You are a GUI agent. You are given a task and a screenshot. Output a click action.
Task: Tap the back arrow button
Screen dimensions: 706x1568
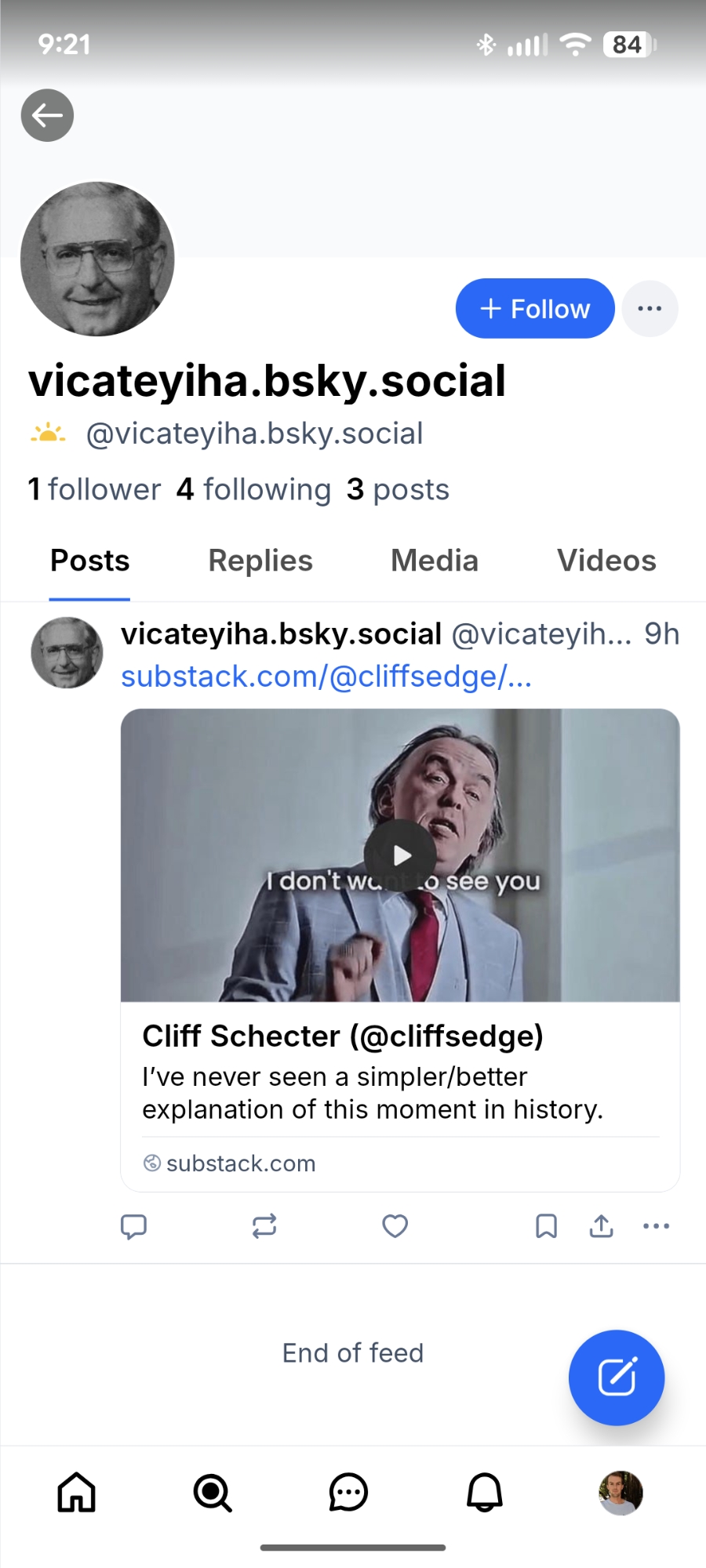(x=47, y=115)
